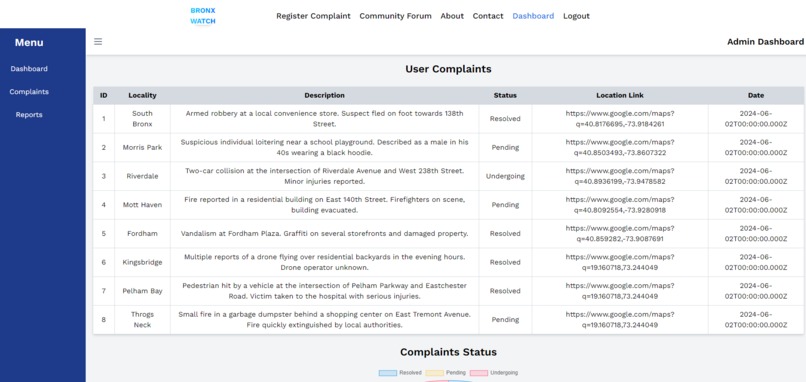Screen dimensions: 806x382
Task: Open Riverdale complaint location link
Action: coord(620,176)
